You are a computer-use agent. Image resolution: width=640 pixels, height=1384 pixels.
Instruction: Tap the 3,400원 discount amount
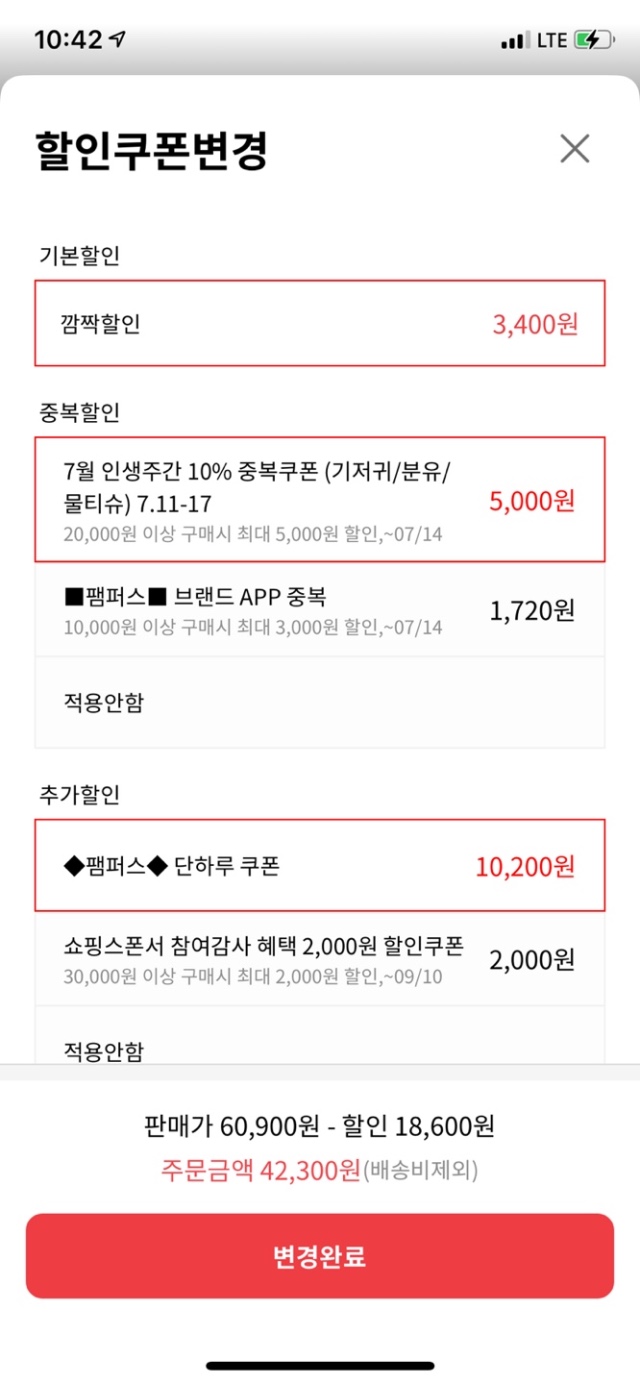pyautogui.click(x=535, y=324)
